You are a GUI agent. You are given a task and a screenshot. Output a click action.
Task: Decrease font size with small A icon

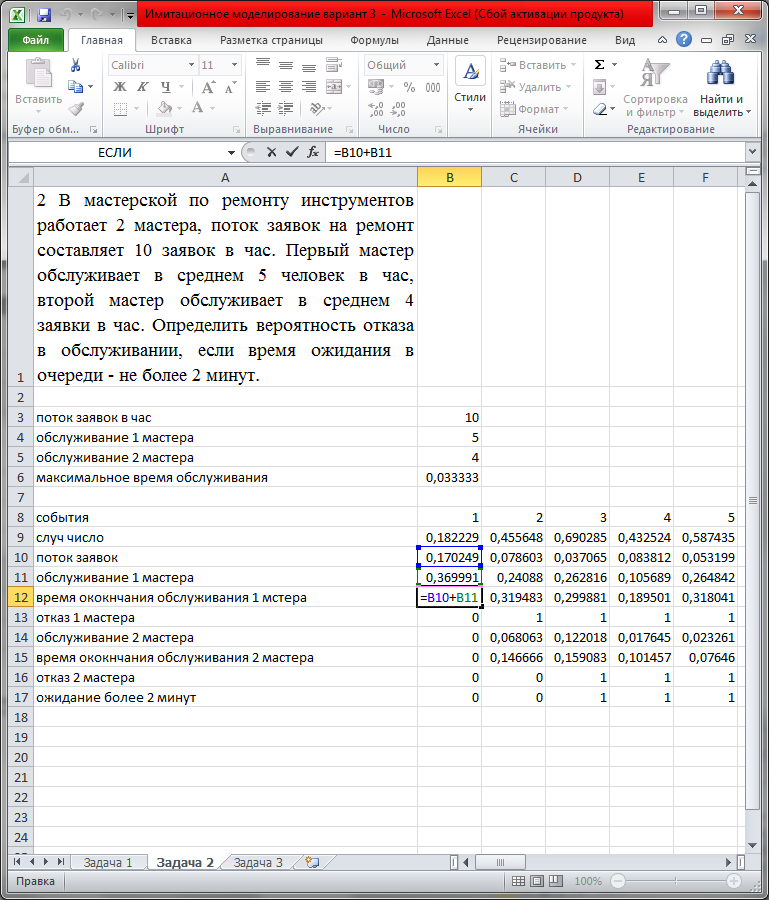click(x=230, y=87)
